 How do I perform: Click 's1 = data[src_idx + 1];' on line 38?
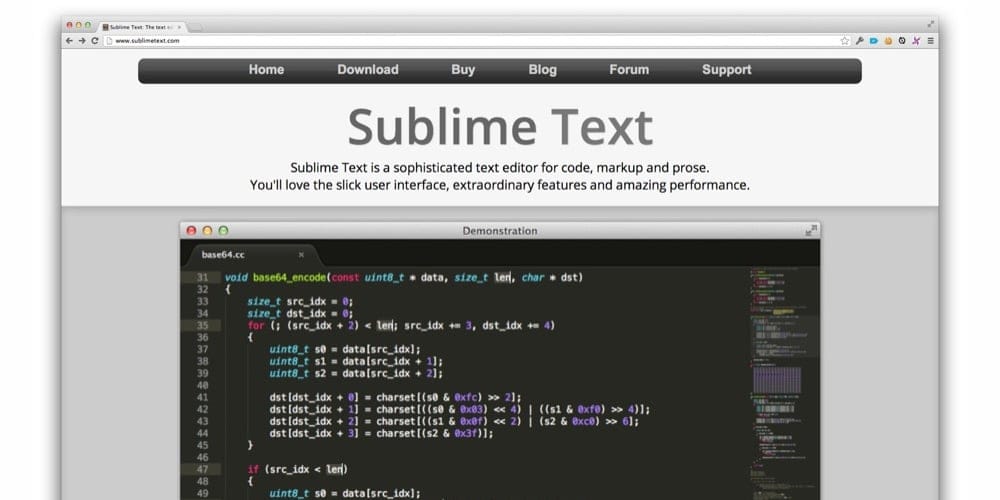376,362
